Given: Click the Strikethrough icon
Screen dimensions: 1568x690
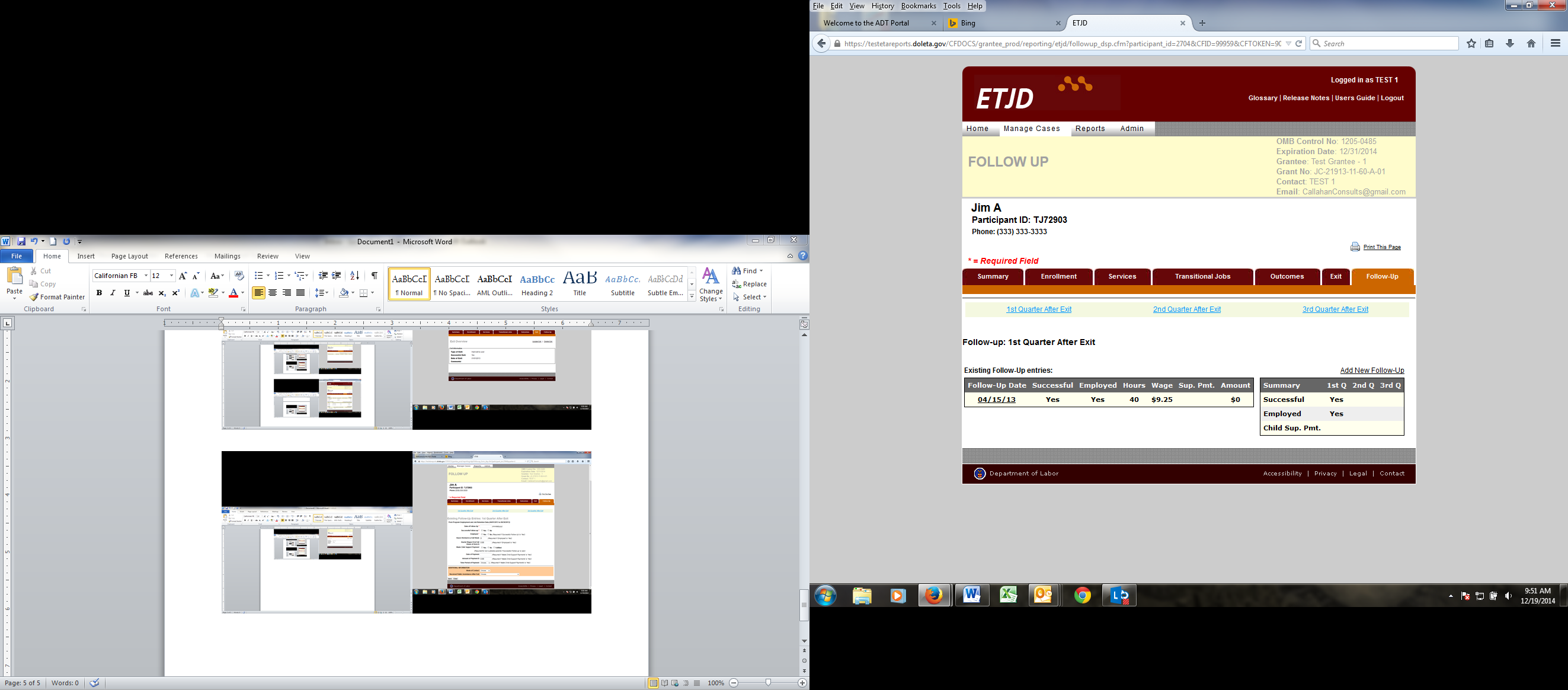Looking at the screenshot, I should point(148,293).
